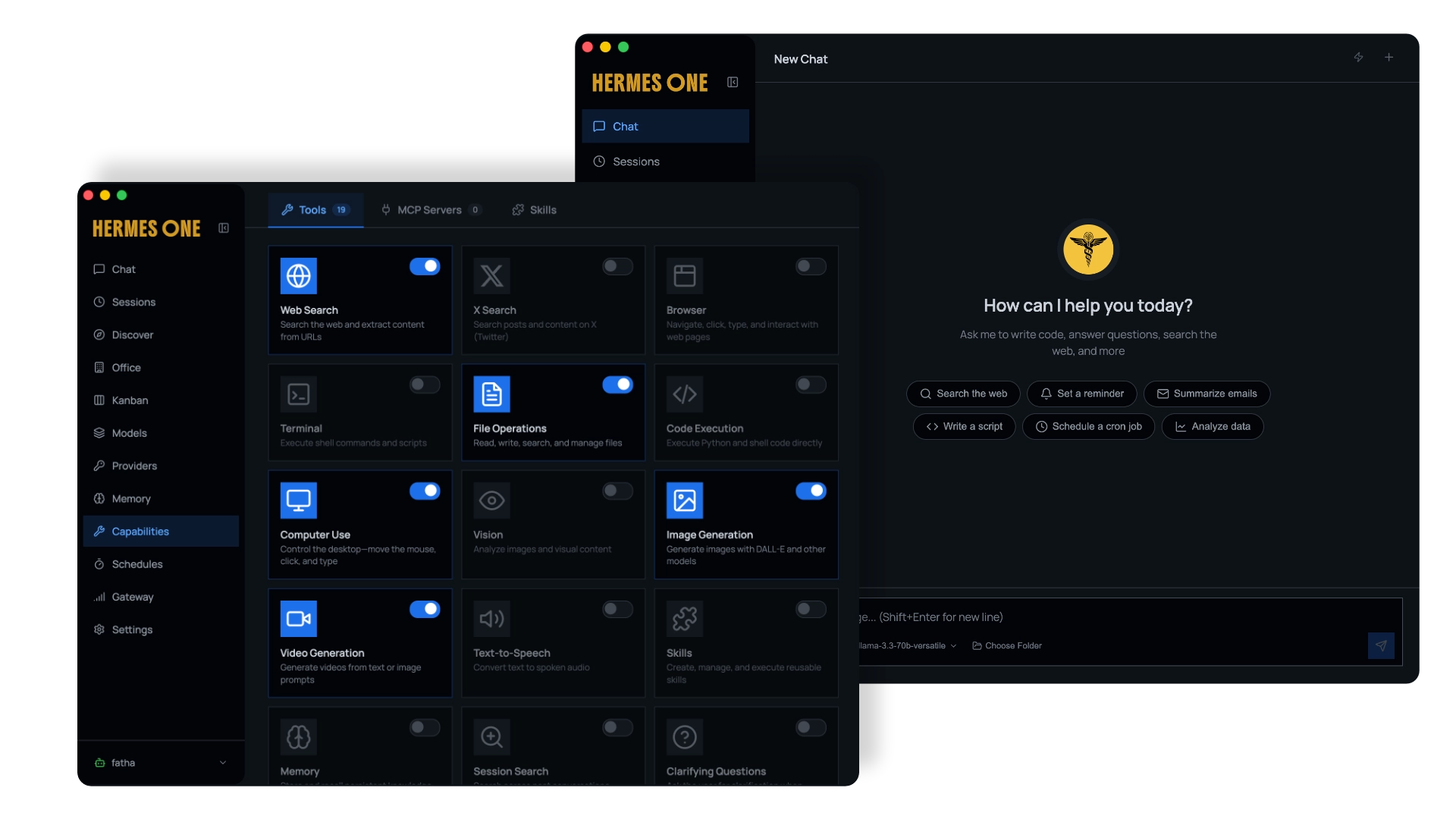
Task: Open Gateway in the sidebar
Action: tap(161, 597)
